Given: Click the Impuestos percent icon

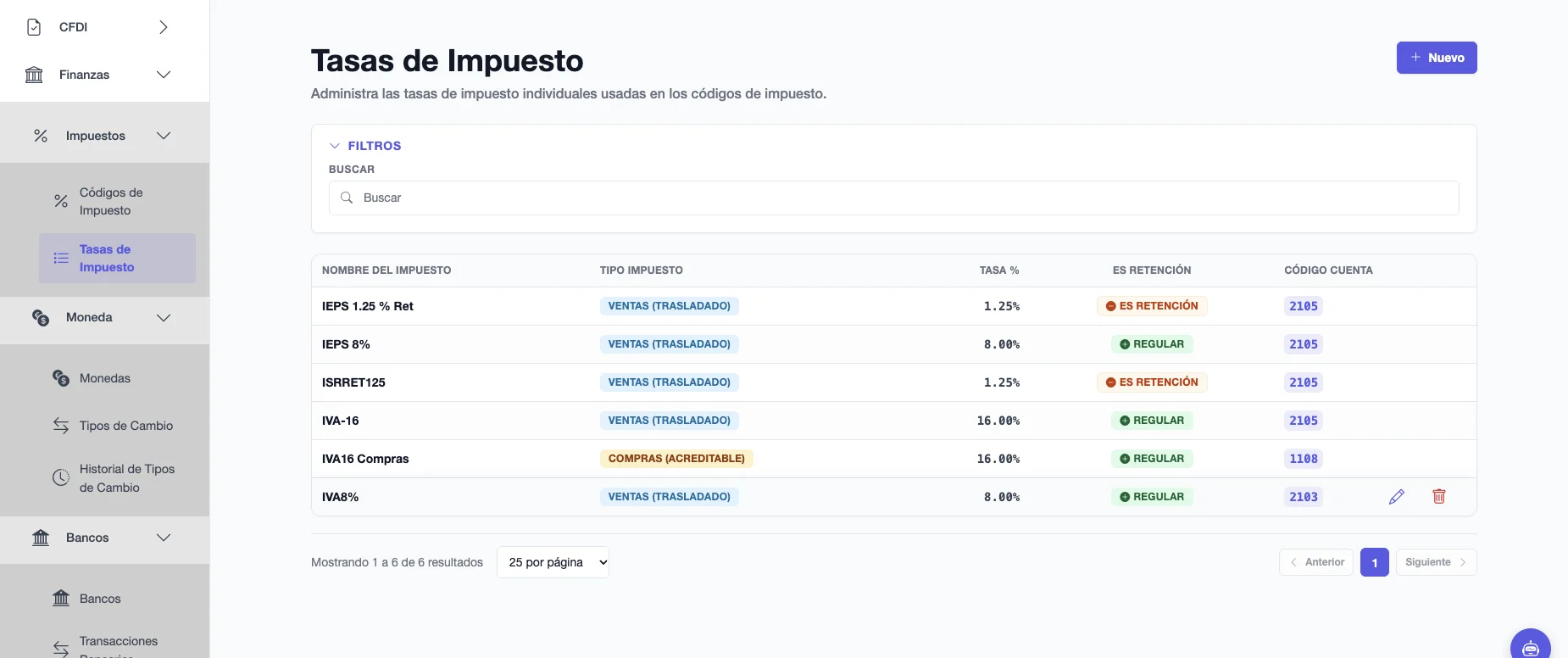Looking at the screenshot, I should (x=41, y=136).
